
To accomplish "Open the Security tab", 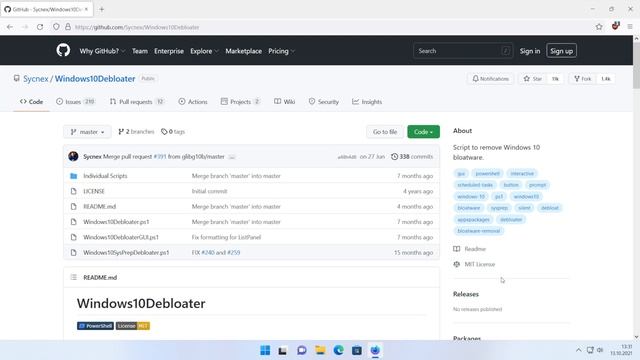I will 324,102.
